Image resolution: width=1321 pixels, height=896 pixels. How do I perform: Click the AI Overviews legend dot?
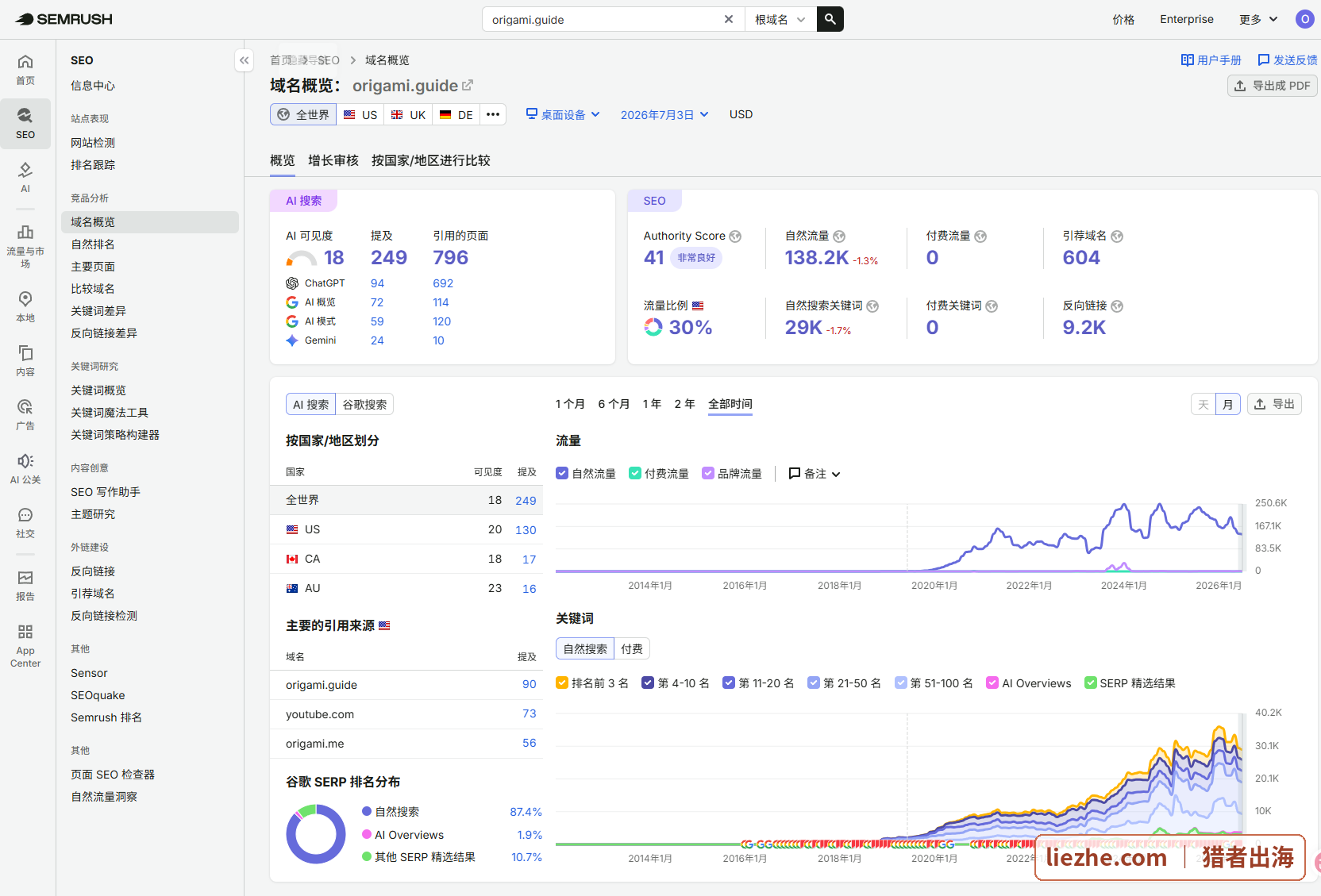(367, 834)
